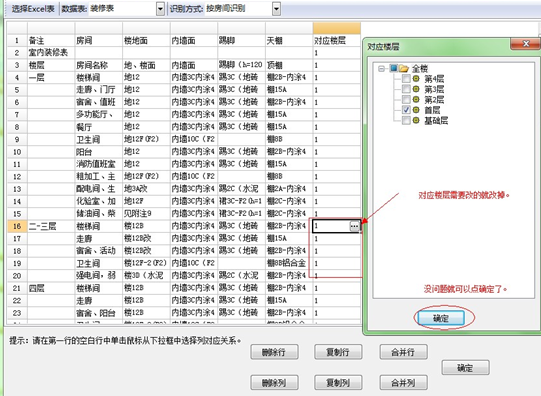Click the icon beside 第3层
This screenshot has height=396, width=541.
point(416,89)
